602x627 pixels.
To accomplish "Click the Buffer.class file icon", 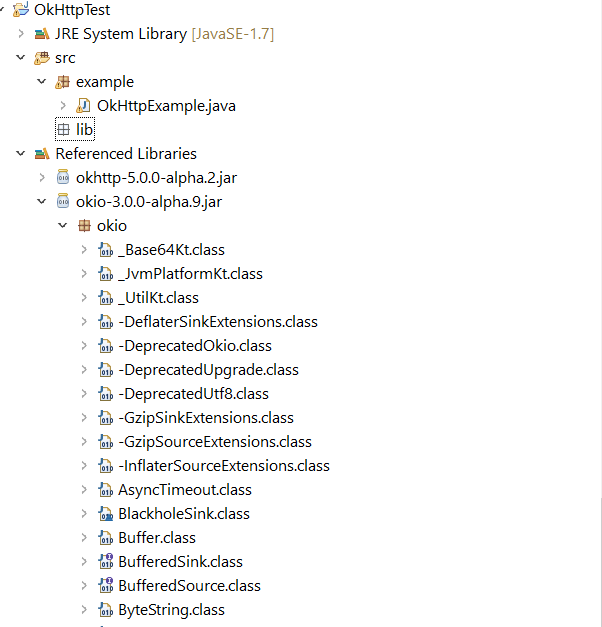I will tap(106, 538).
